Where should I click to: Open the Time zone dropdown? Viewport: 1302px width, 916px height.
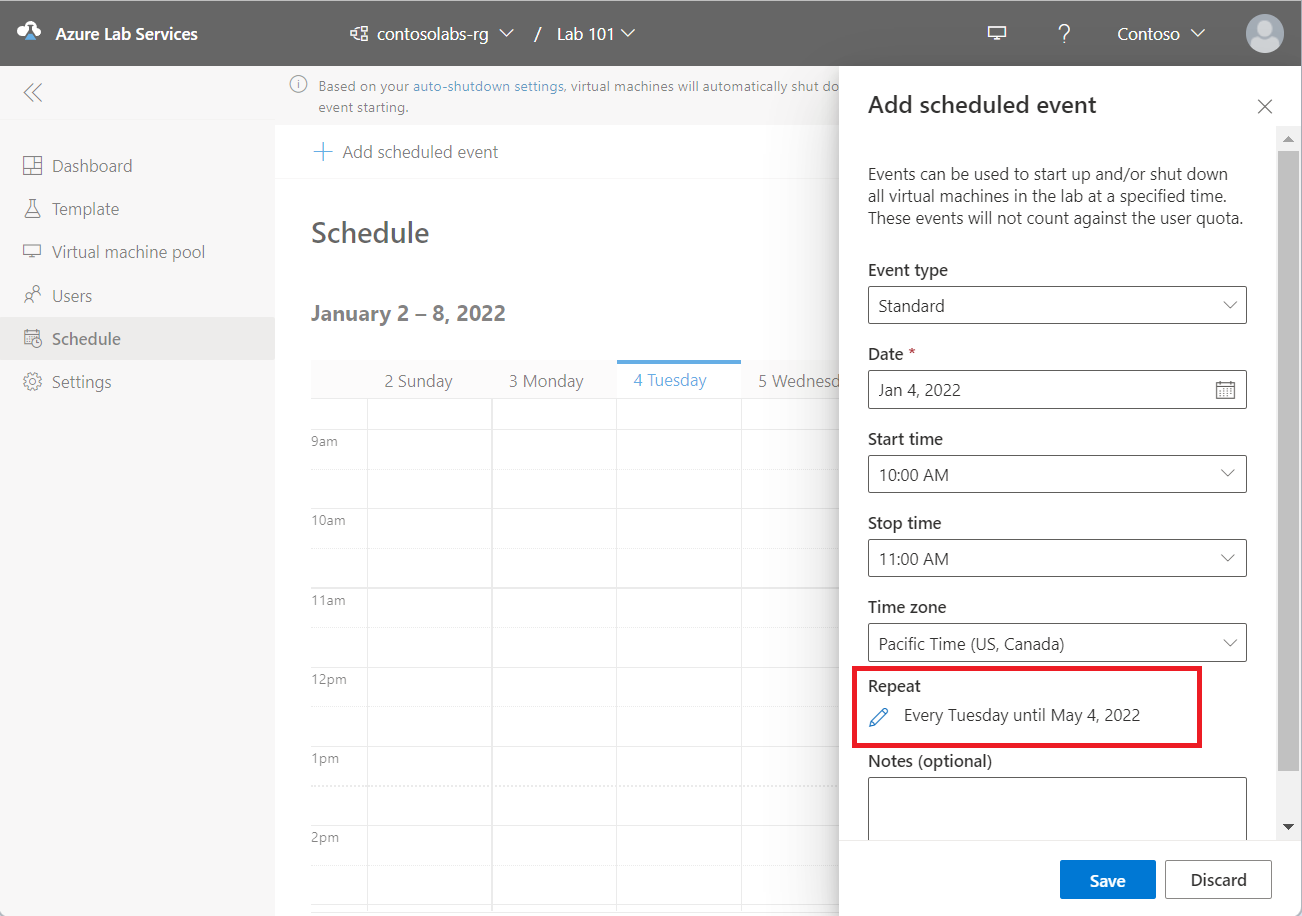[x=1057, y=642]
